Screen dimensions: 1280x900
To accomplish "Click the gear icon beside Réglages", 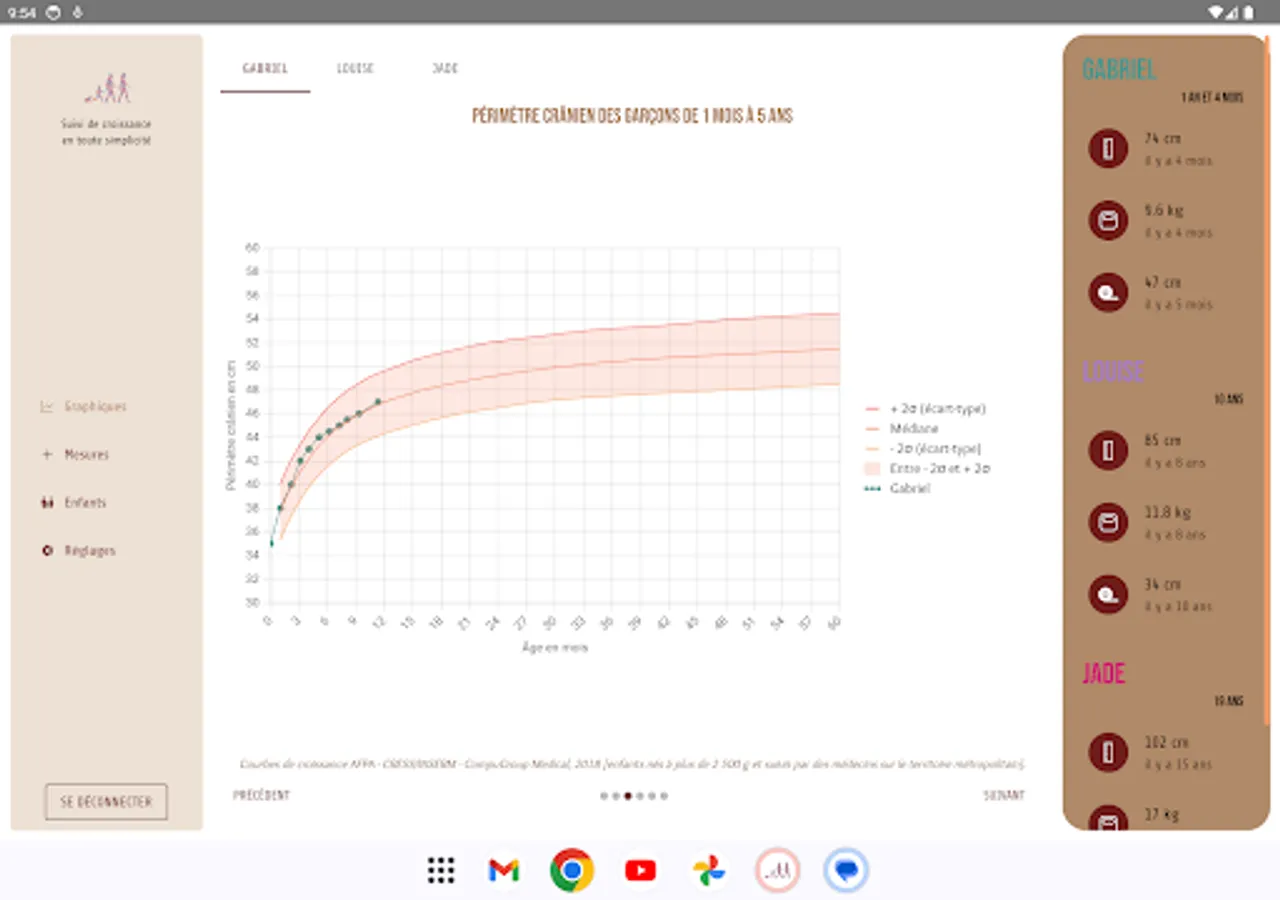I will click(x=46, y=551).
